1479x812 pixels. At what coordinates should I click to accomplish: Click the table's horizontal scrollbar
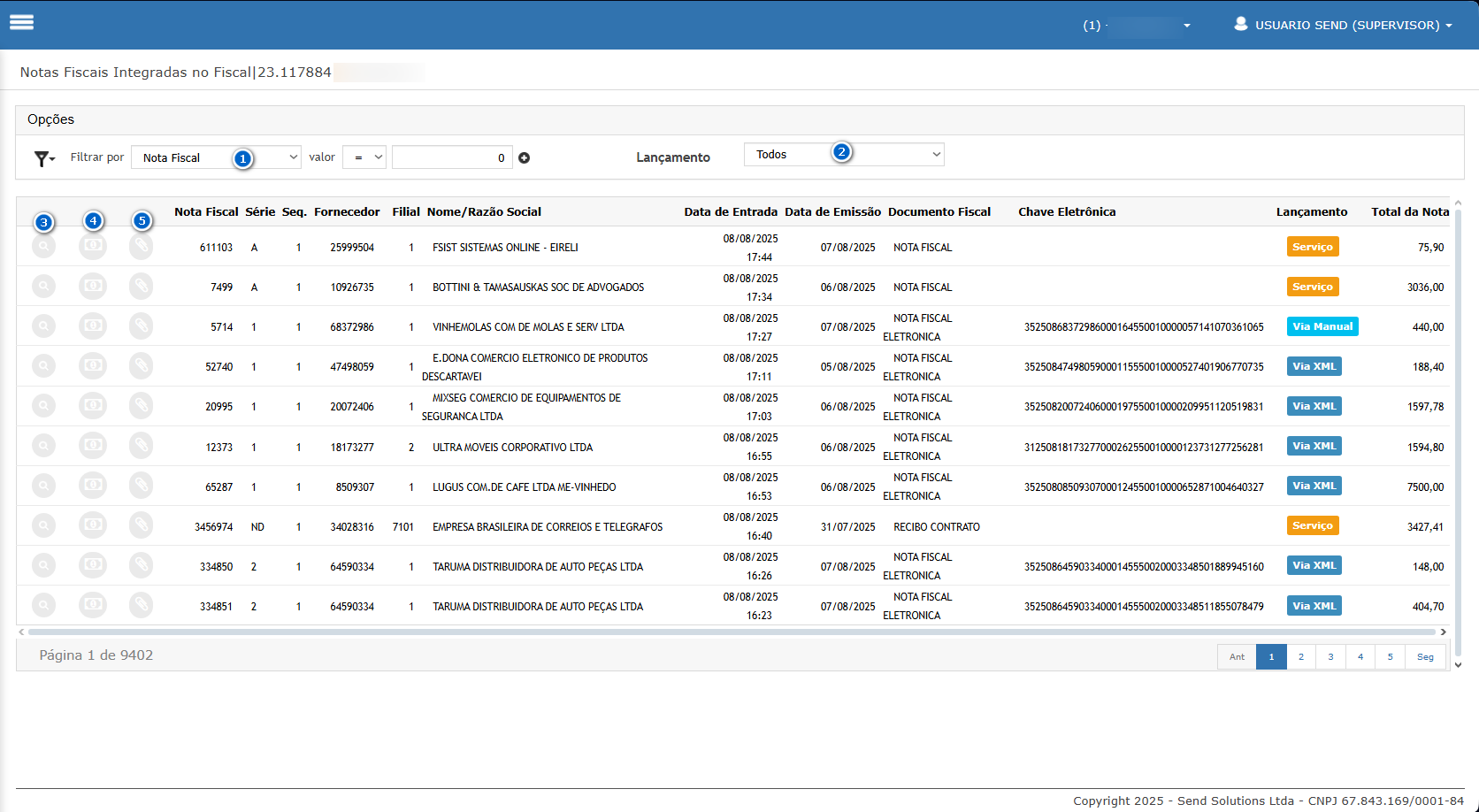[732, 632]
